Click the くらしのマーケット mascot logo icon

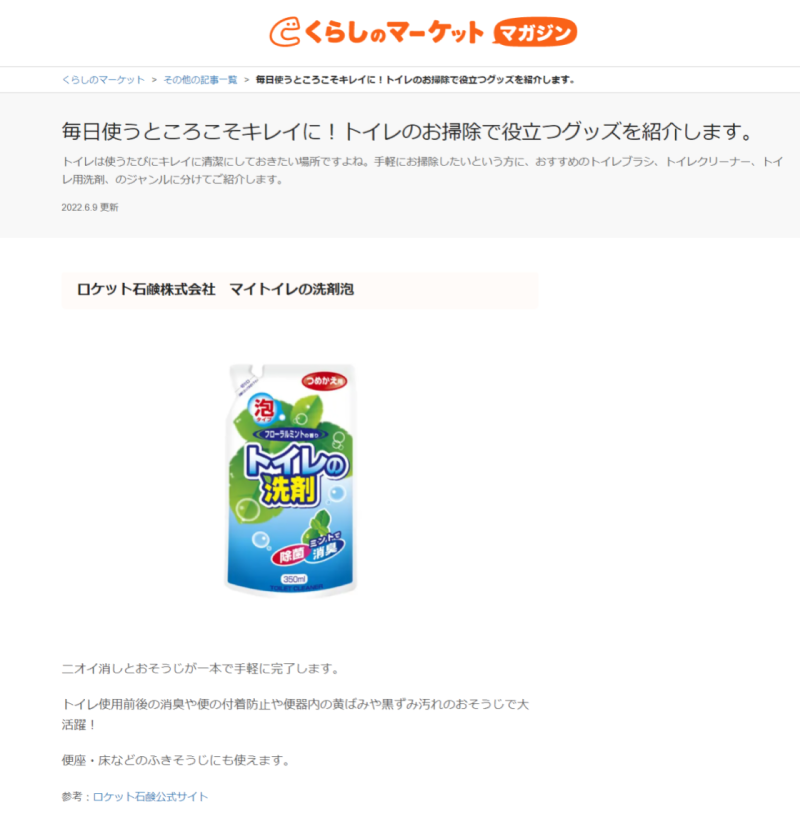pyautogui.click(x=284, y=32)
